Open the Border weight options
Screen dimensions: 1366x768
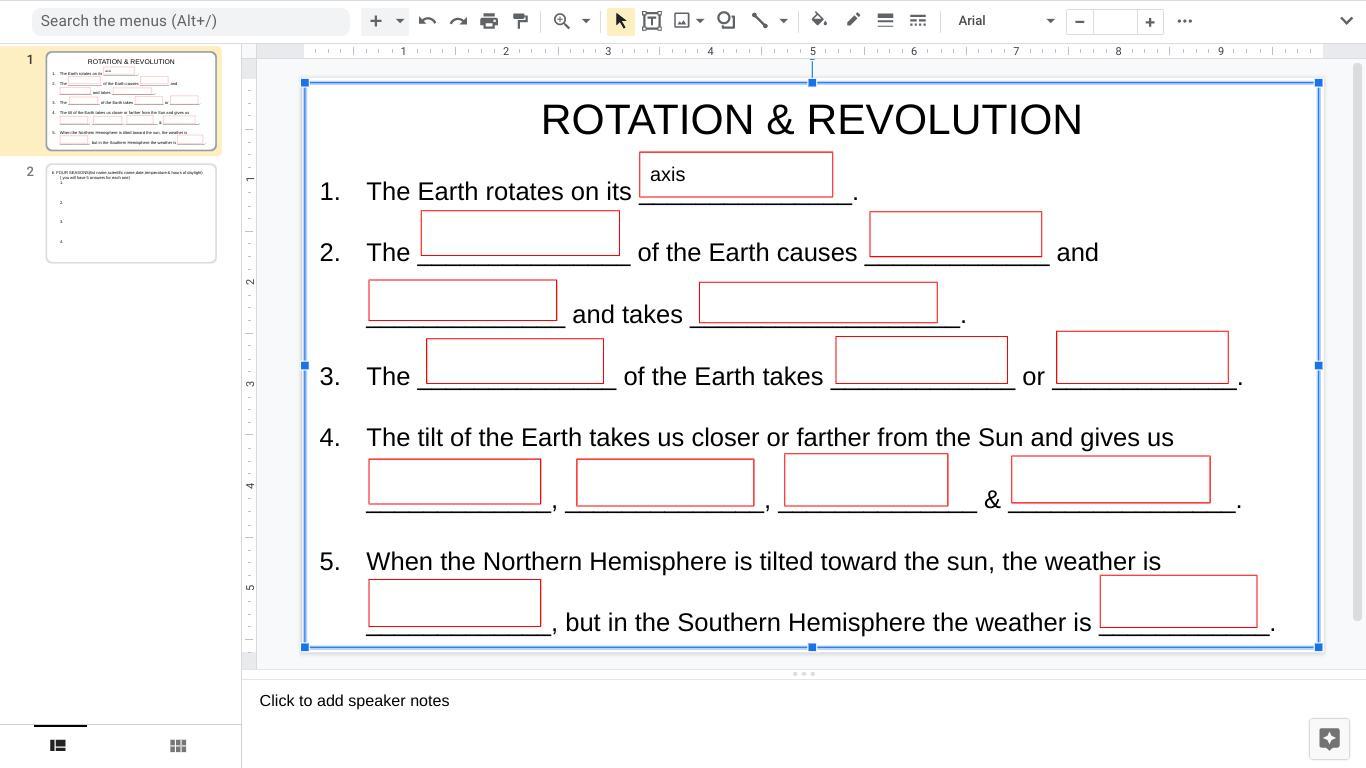[885, 21]
